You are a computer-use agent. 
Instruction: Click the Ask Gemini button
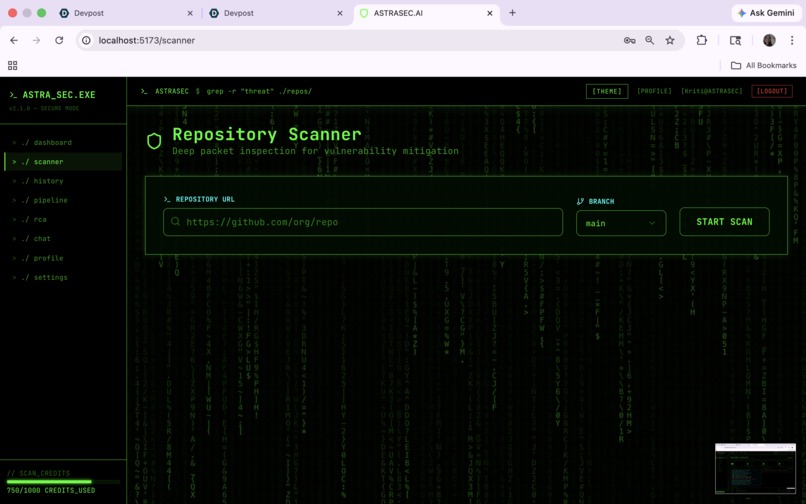click(x=766, y=13)
